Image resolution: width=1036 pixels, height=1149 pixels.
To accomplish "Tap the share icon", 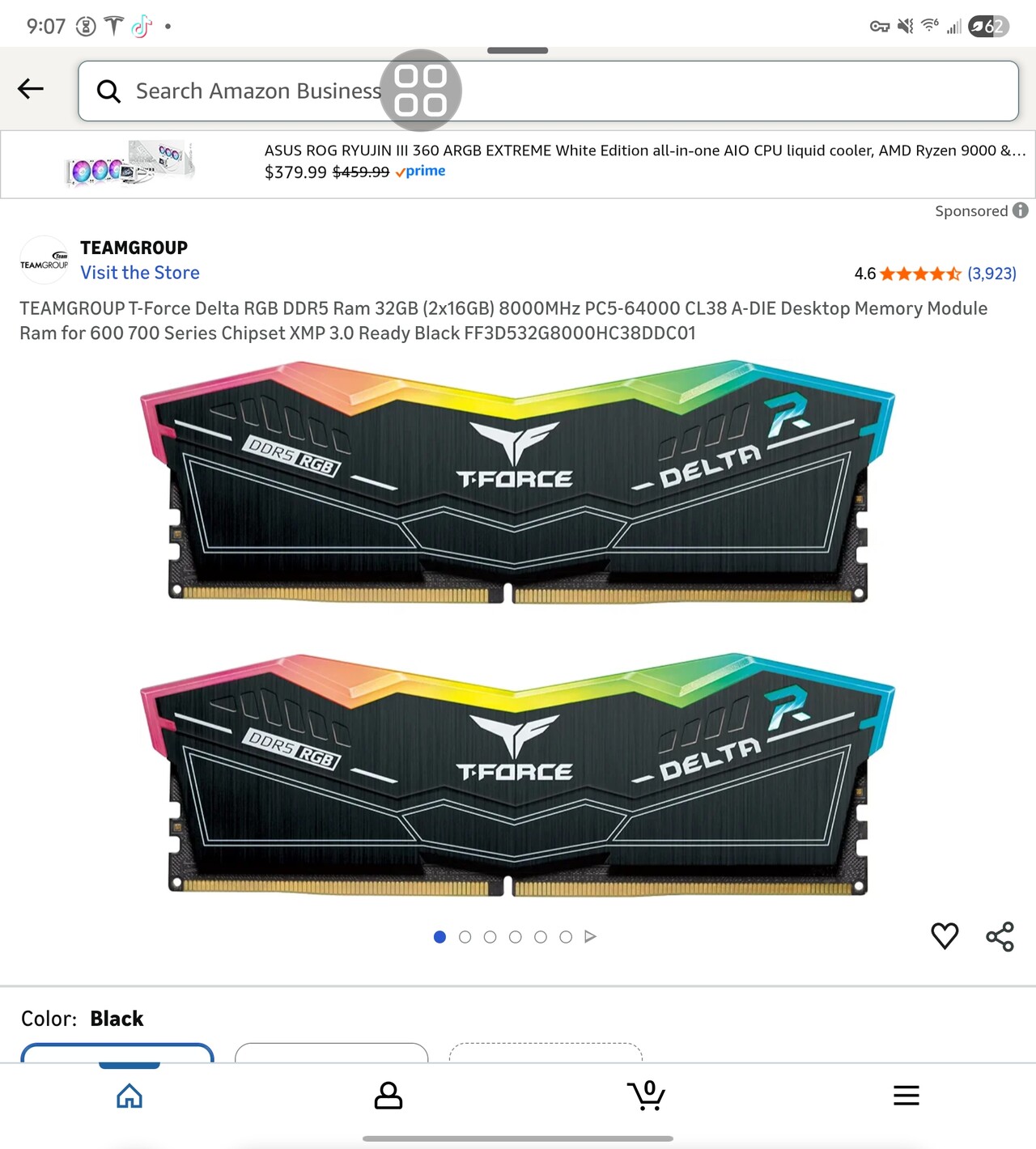I will pos(1000,936).
